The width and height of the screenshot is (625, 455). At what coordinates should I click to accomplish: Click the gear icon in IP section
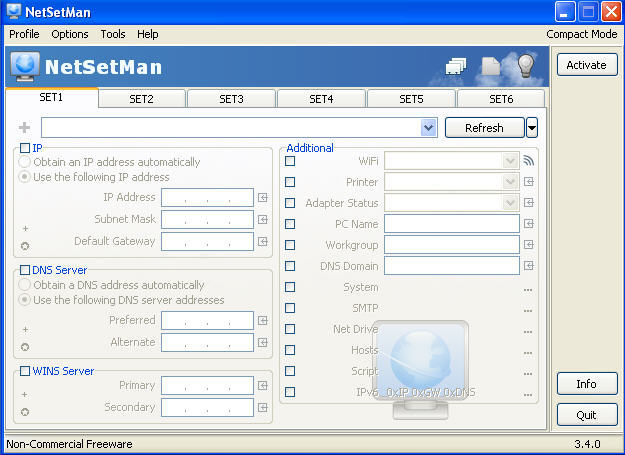click(x=25, y=246)
